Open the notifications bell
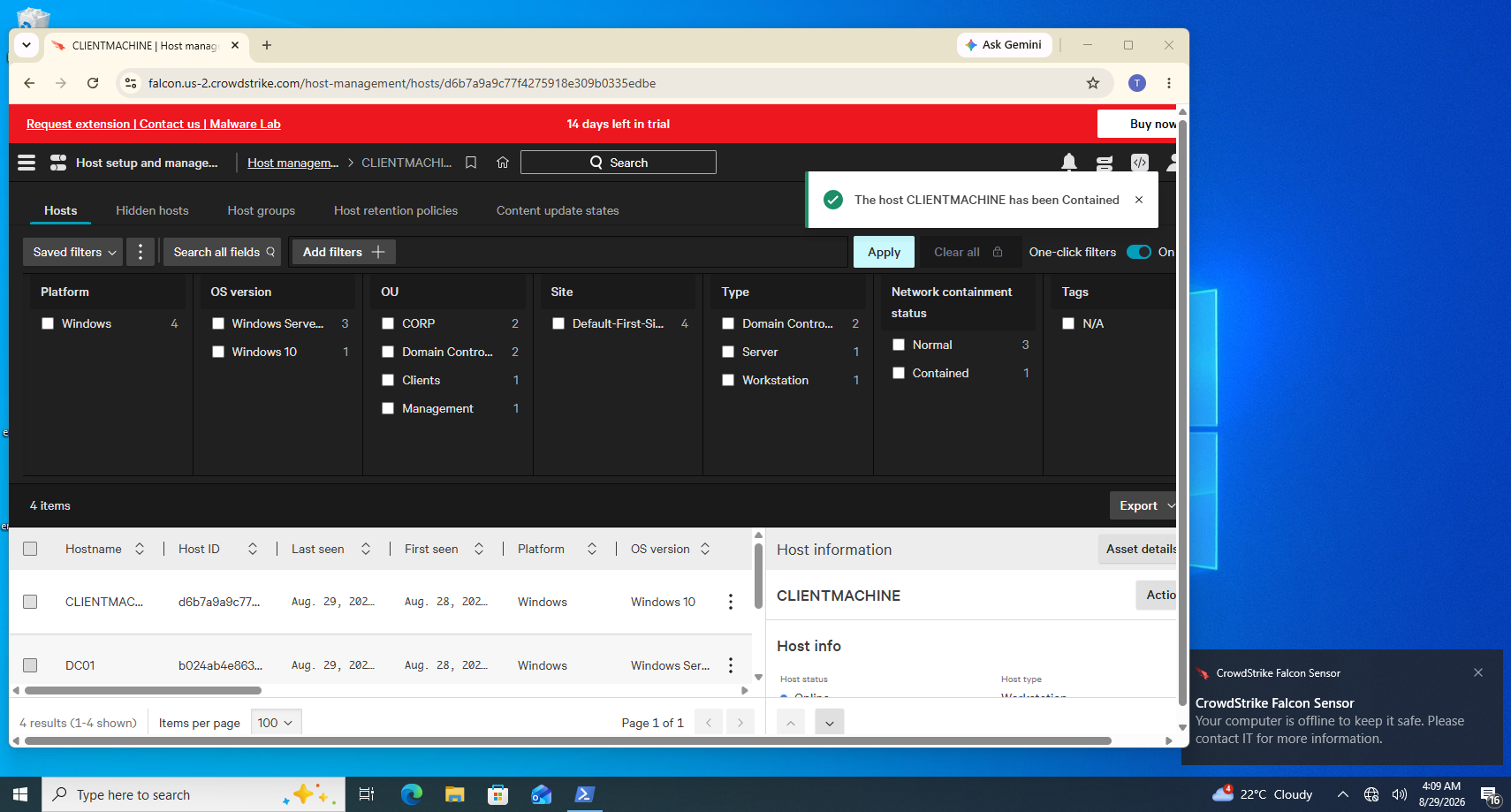 tap(1069, 163)
